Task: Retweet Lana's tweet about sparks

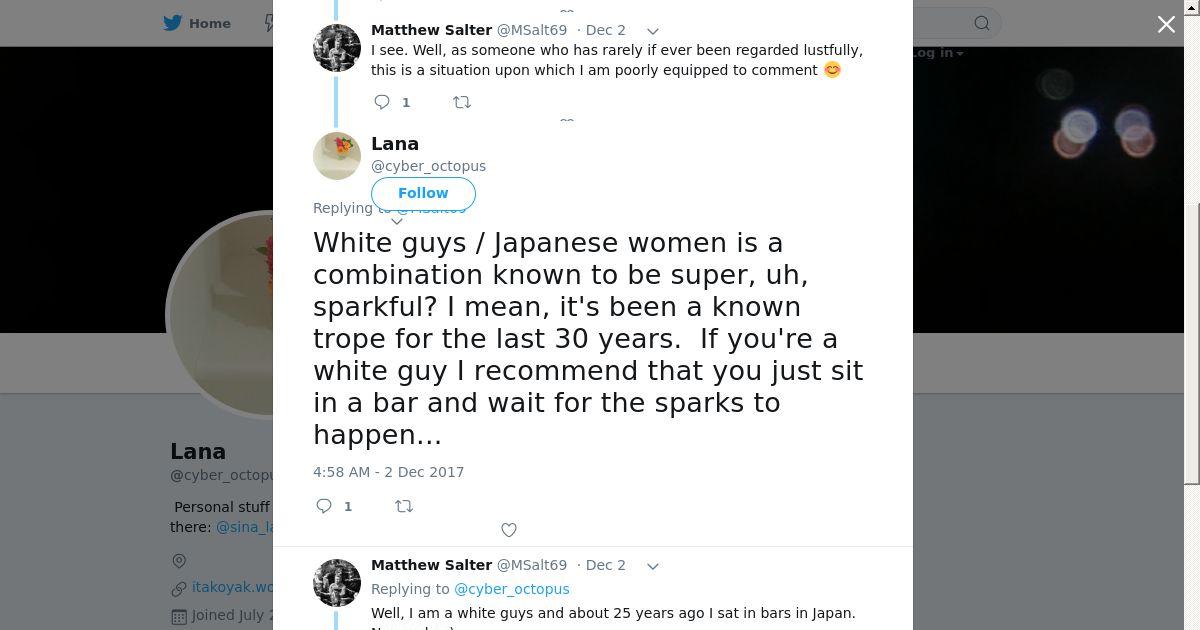Action: [x=404, y=506]
